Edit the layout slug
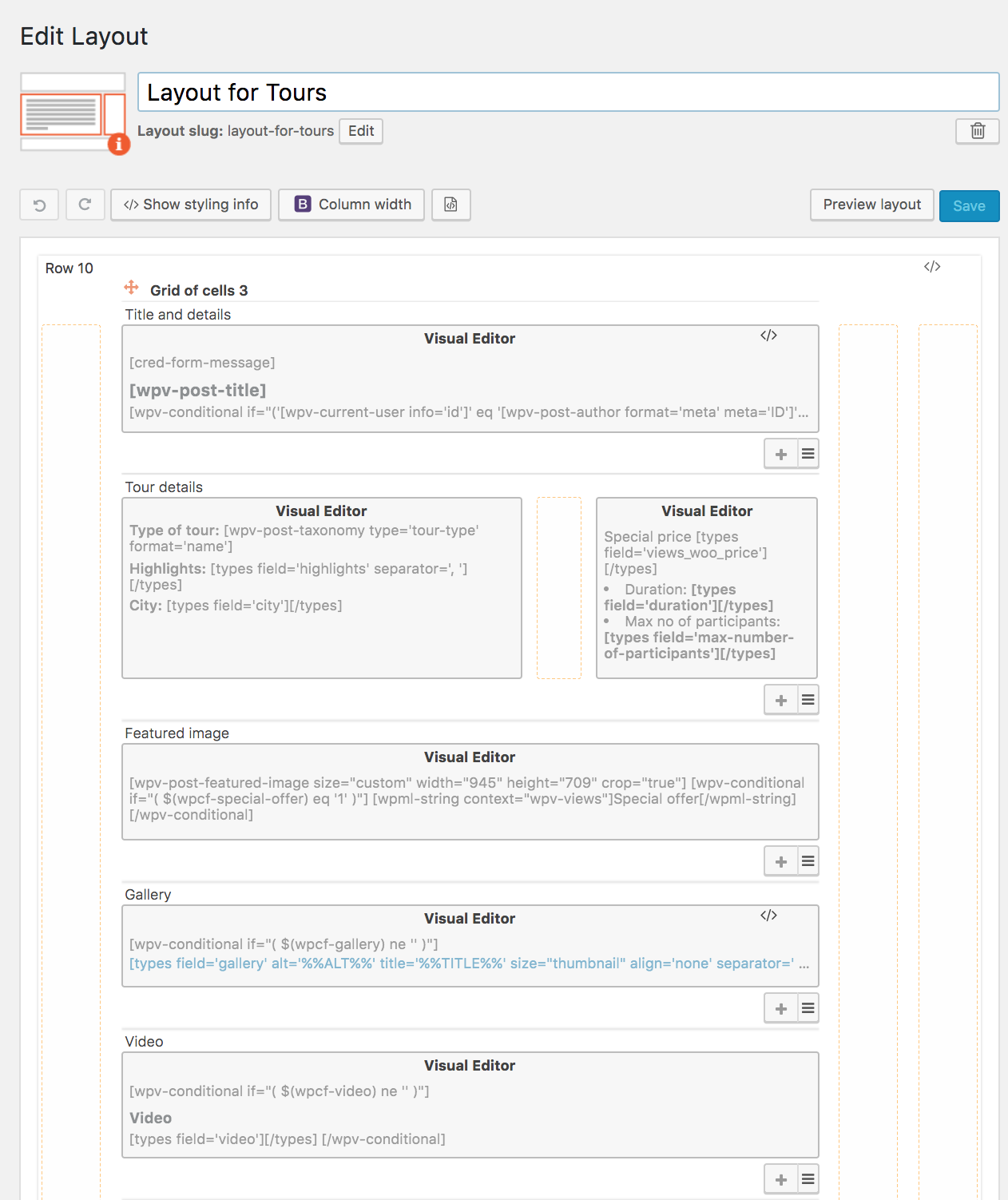This screenshot has height=1200, width=1008. click(x=361, y=131)
